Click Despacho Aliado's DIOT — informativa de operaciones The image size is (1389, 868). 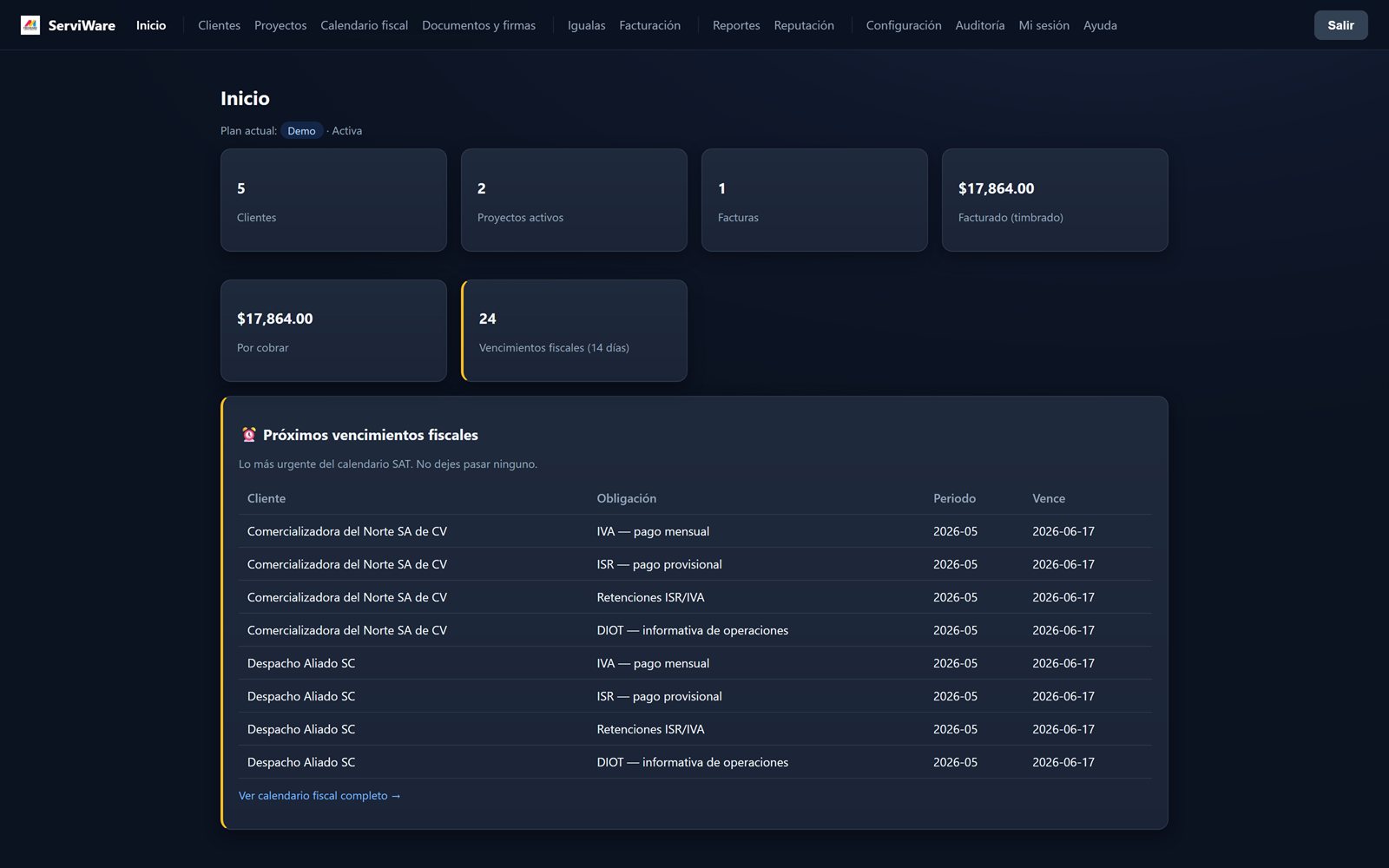coord(693,762)
